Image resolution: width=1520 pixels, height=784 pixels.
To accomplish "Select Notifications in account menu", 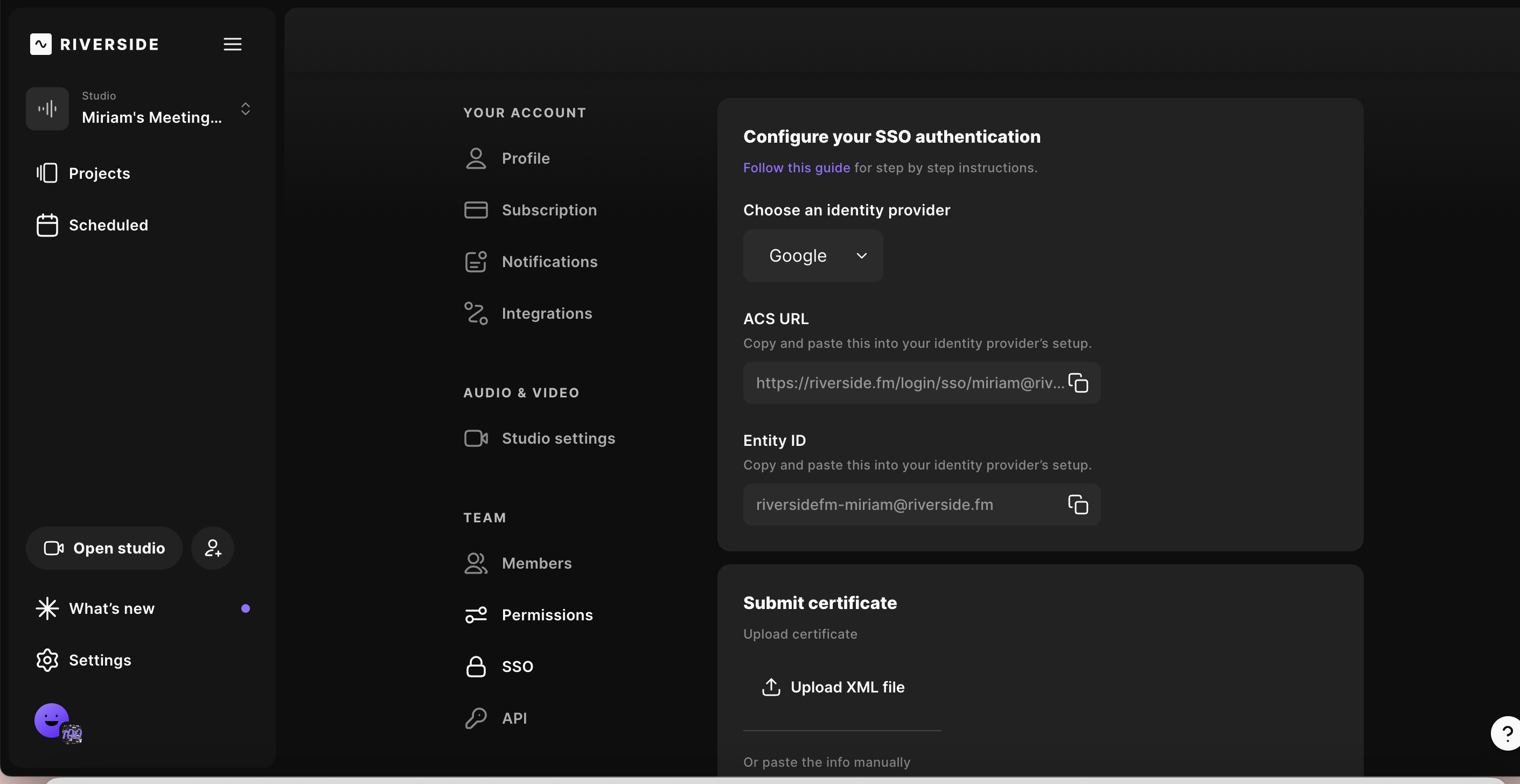I will click(x=549, y=261).
